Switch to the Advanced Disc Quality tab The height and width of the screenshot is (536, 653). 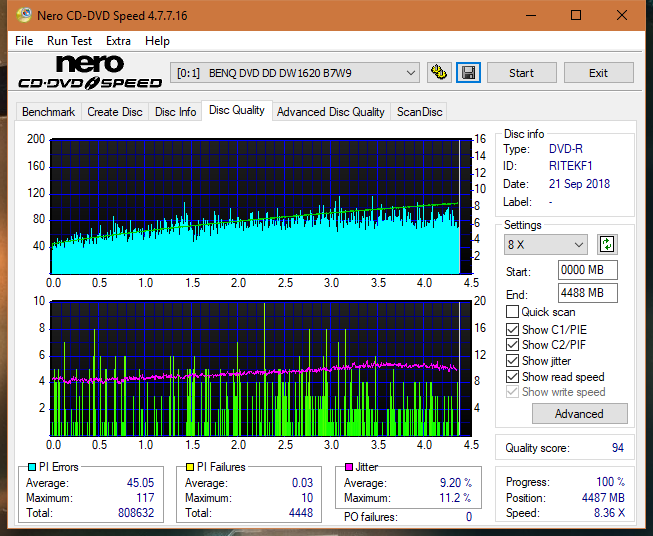coord(331,112)
